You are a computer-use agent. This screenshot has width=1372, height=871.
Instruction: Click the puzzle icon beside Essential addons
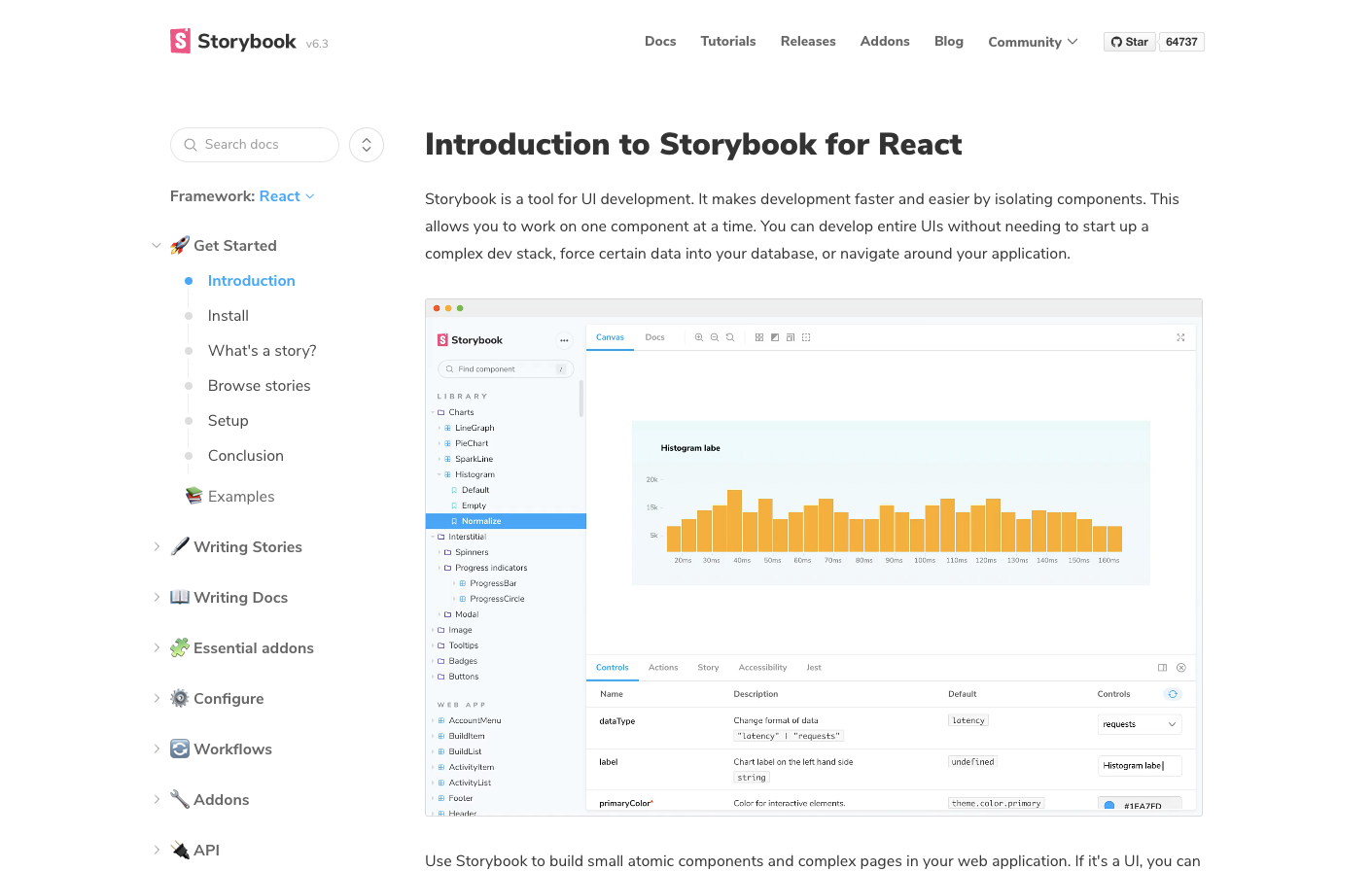pos(180,648)
